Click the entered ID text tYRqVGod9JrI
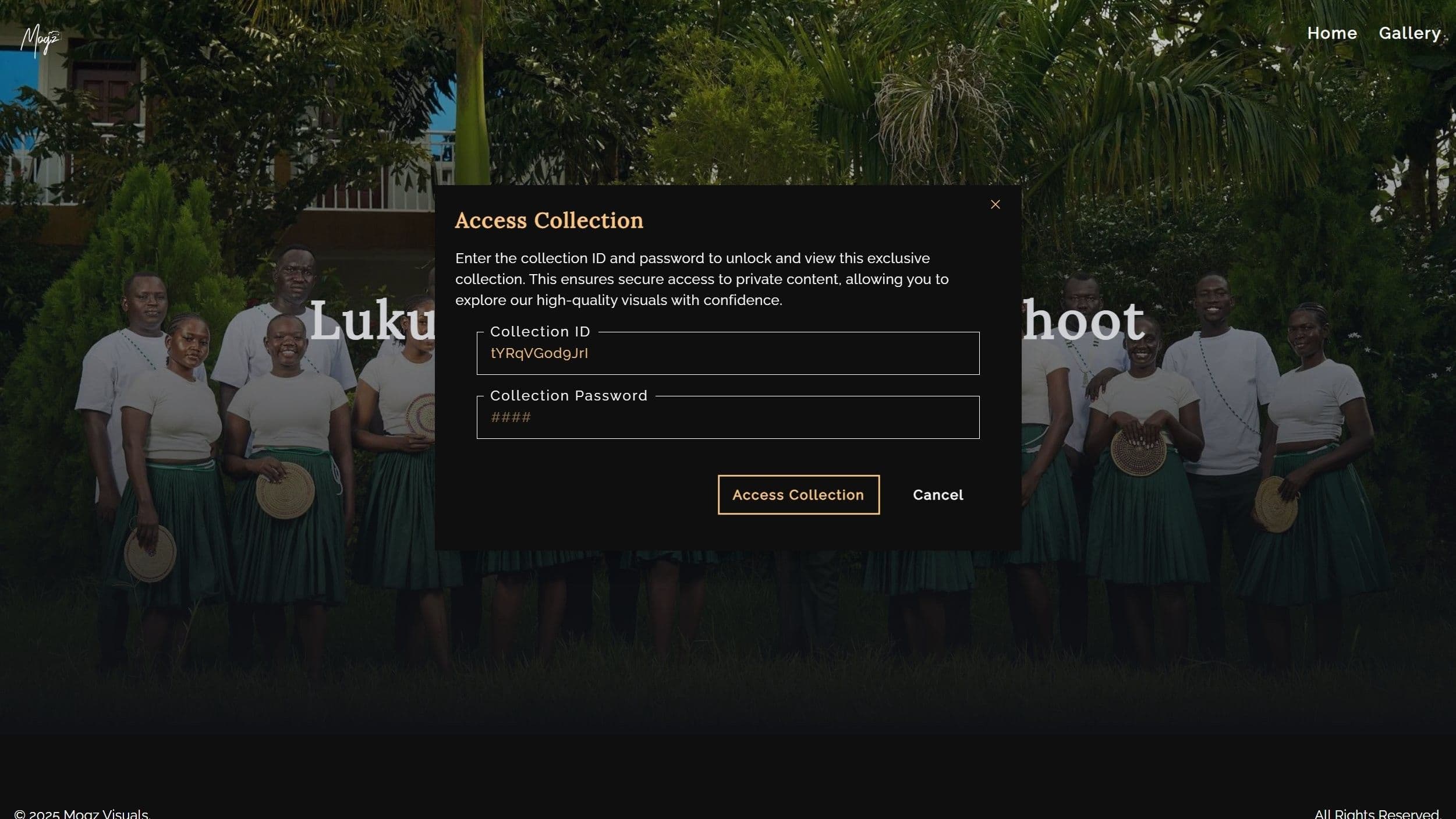Image resolution: width=1456 pixels, height=819 pixels. click(x=539, y=354)
